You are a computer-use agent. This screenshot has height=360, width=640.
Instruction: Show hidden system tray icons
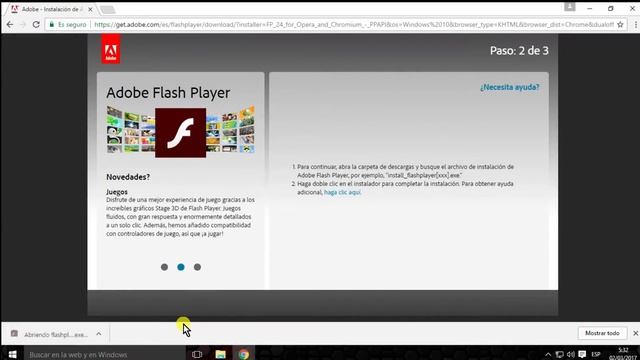tap(548, 354)
